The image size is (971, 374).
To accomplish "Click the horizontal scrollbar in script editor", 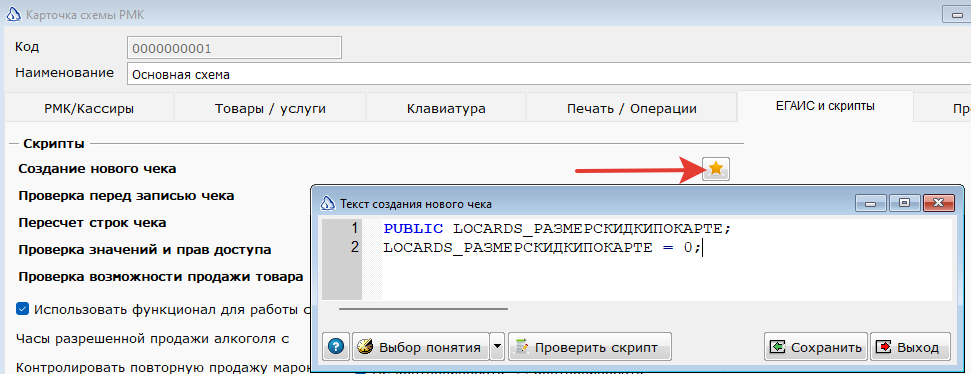I will point(424,308).
